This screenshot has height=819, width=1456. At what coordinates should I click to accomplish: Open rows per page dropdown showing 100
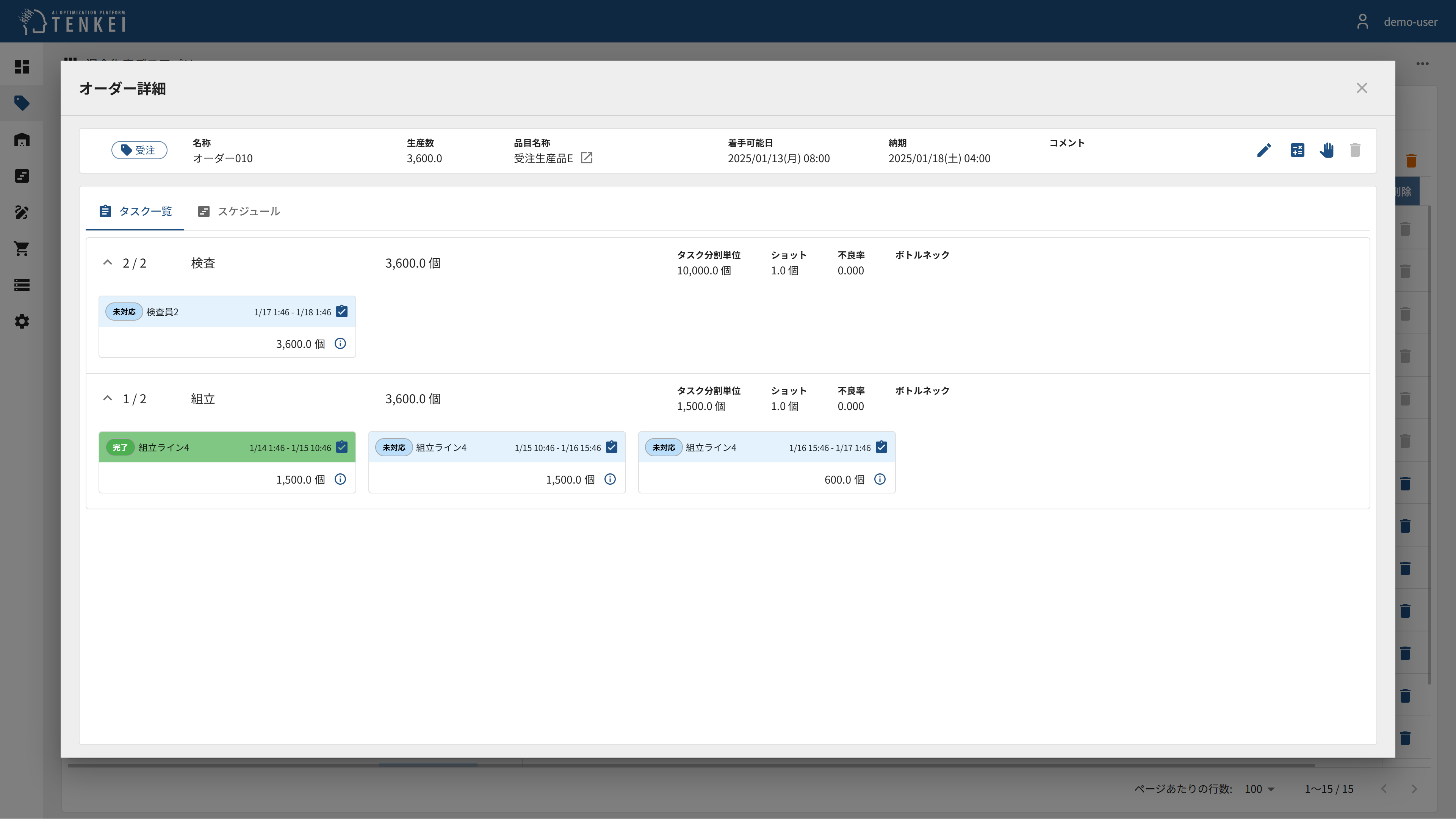pyautogui.click(x=1259, y=788)
